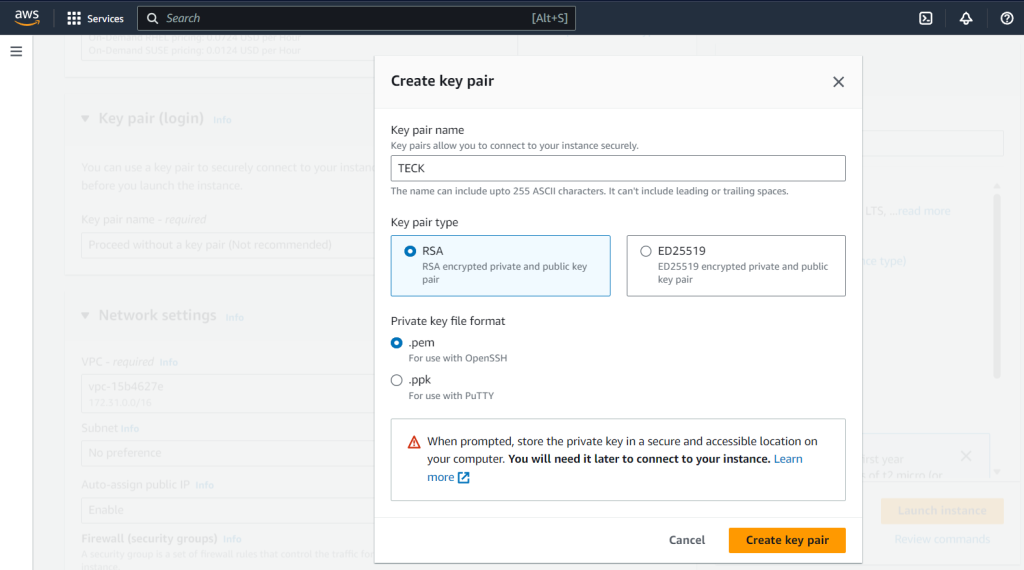Click the top search bar
1024x570 pixels.
pyautogui.click(x=355, y=18)
